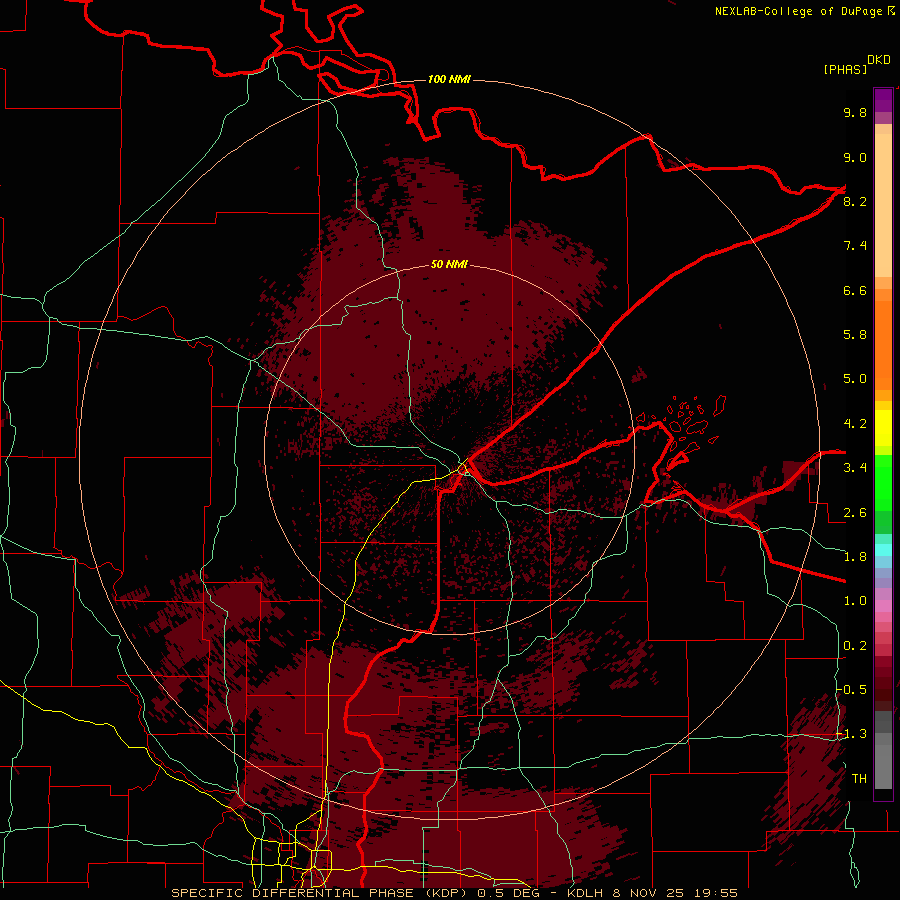Pick the light peach segment of the color bar
Screen dimensions: 900x900
pos(883,205)
